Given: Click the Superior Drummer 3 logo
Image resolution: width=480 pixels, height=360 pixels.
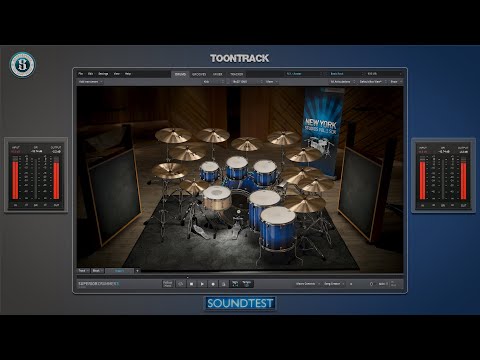Looking at the screenshot, I should [x=99, y=284].
